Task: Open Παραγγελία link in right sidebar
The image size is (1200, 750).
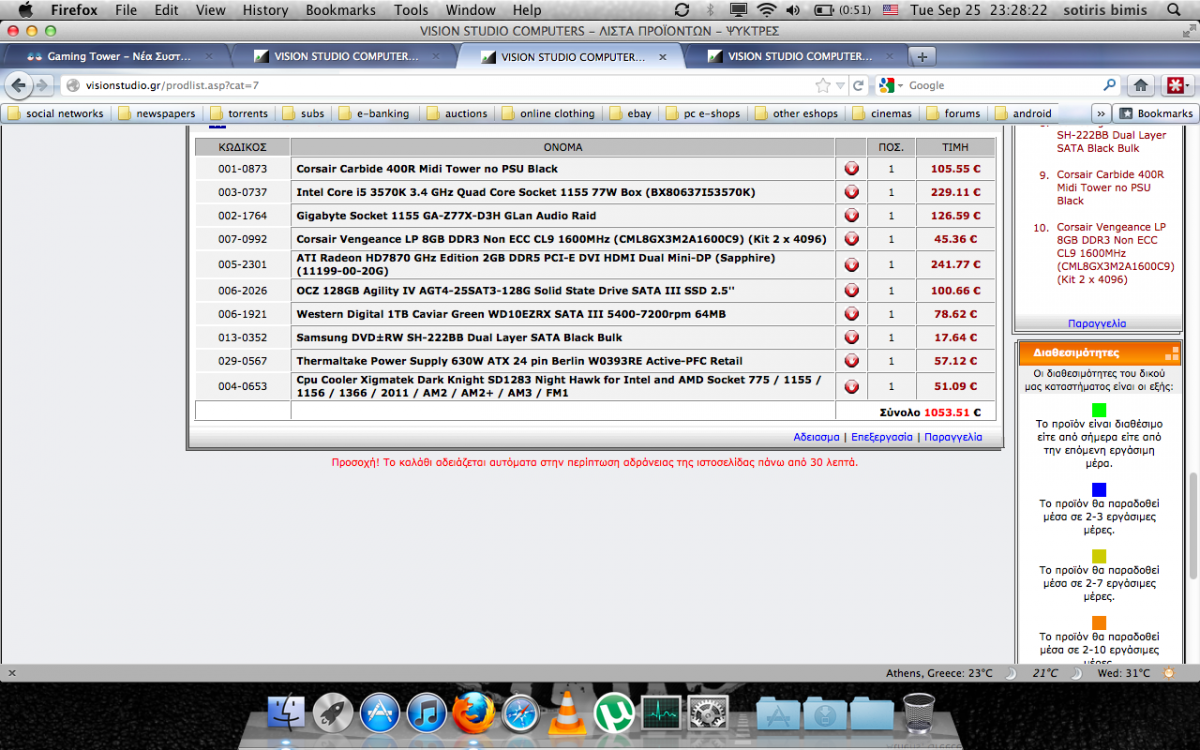Action: tap(1097, 323)
